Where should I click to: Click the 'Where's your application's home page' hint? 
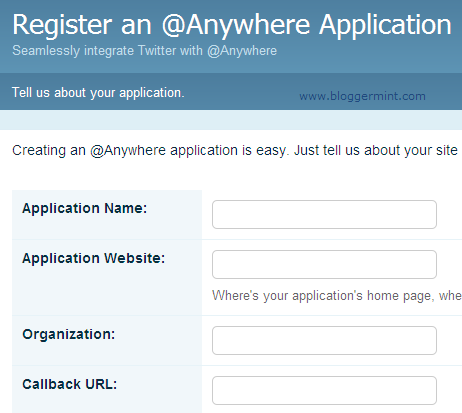tap(337, 296)
